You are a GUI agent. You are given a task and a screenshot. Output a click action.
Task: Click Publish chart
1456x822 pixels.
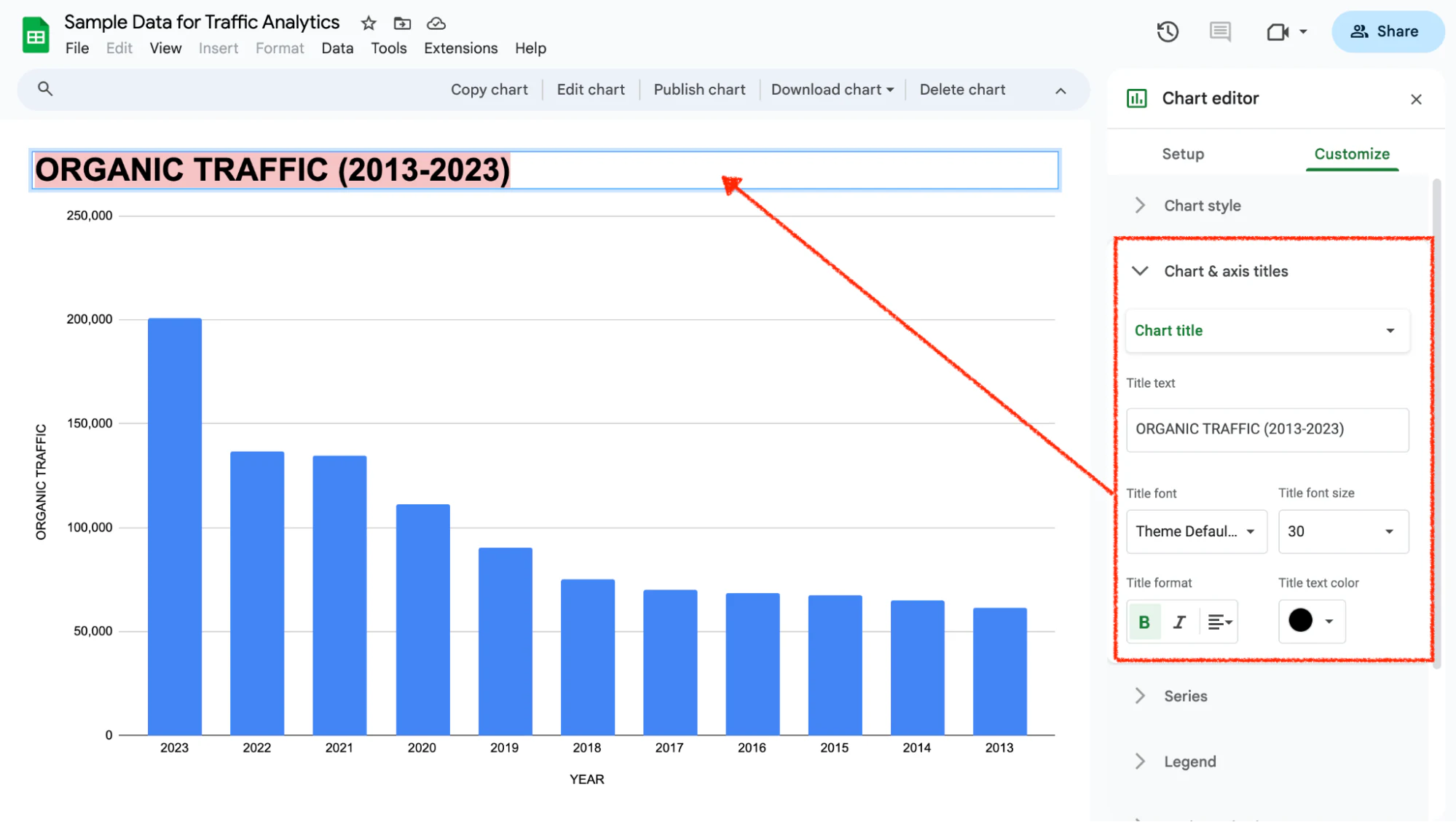click(x=699, y=90)
